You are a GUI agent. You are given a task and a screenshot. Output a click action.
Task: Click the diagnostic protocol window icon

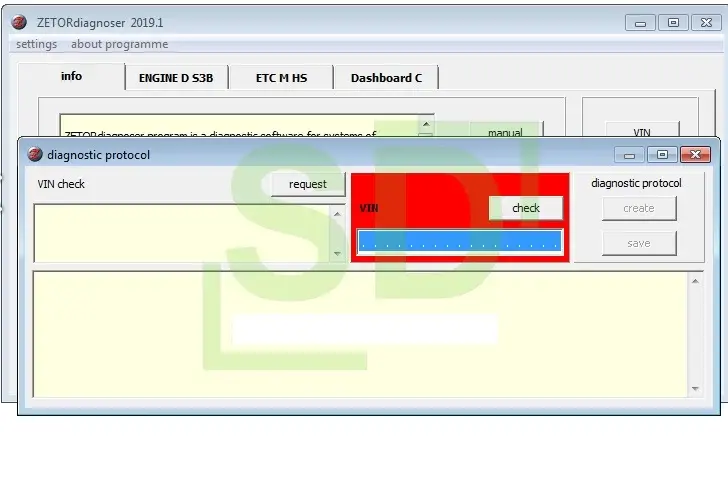(34, 154)
